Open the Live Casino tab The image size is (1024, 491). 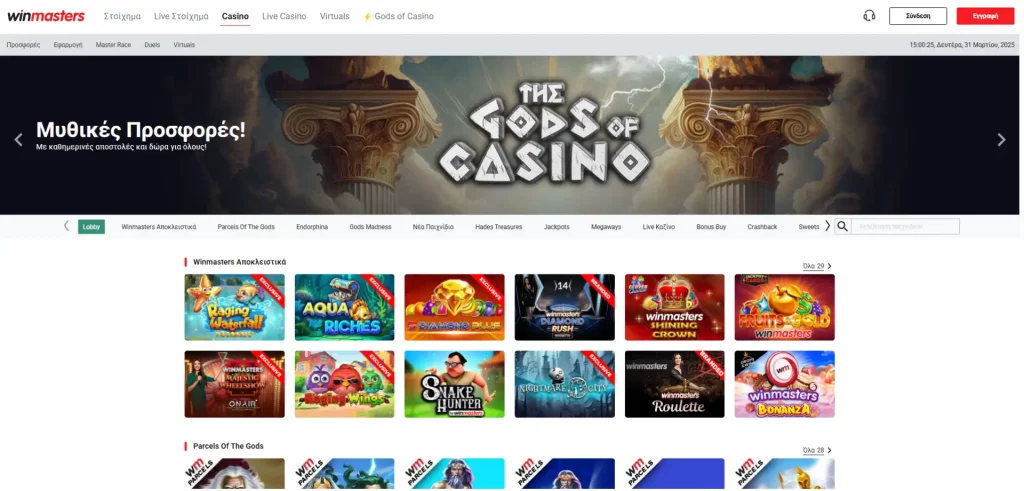point(284,16)
